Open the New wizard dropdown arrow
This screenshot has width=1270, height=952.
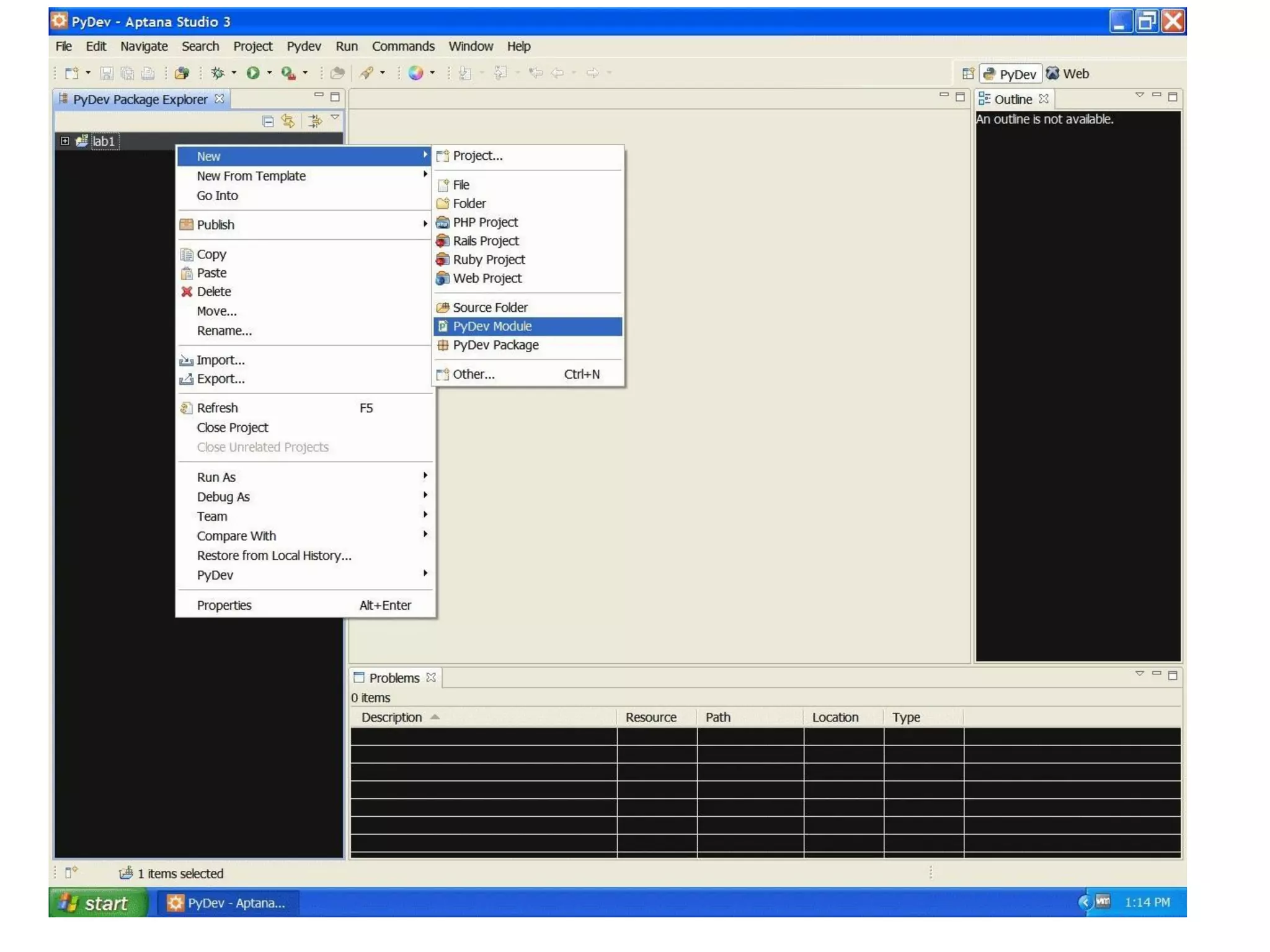pyautogui.click(x=88, y=73)
